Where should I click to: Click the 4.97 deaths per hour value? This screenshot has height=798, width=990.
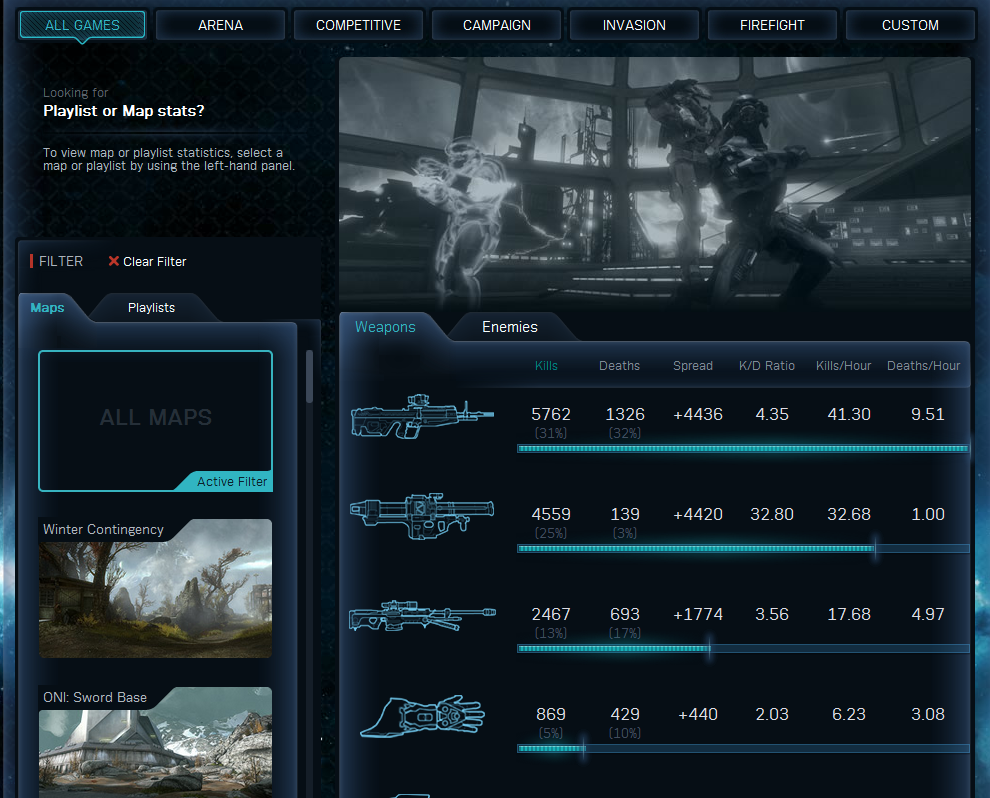[927, 614]
